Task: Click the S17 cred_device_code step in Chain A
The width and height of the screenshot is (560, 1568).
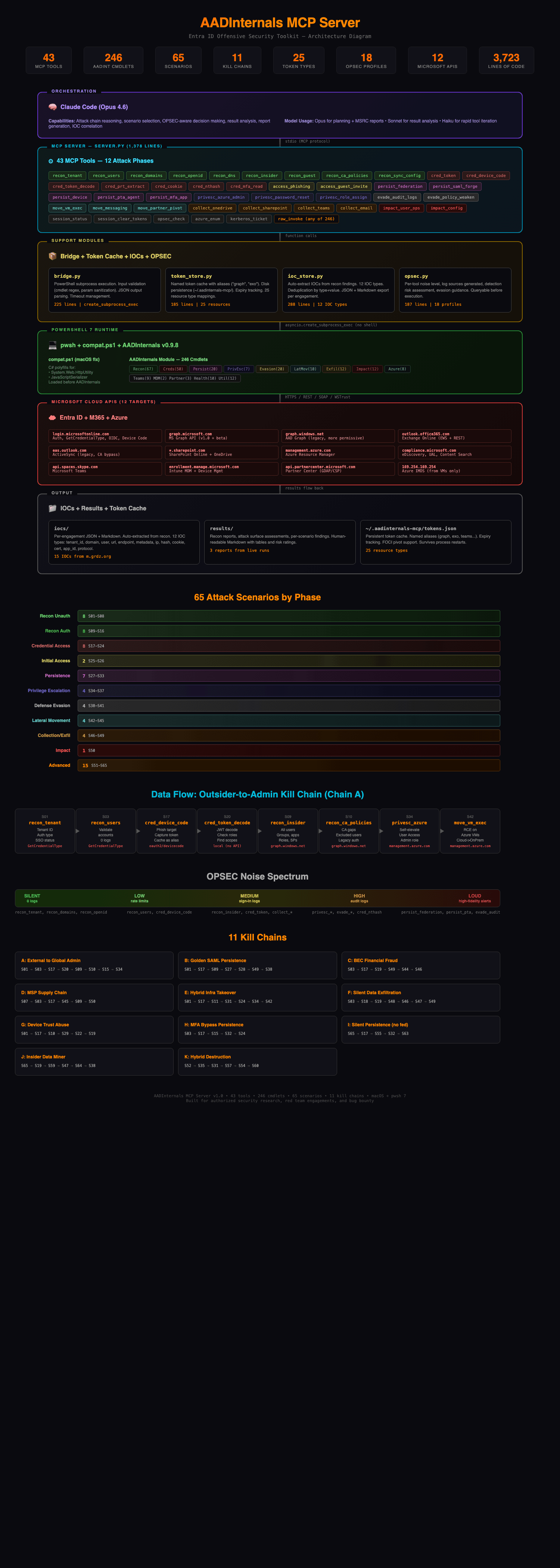Action: point(166,831)
